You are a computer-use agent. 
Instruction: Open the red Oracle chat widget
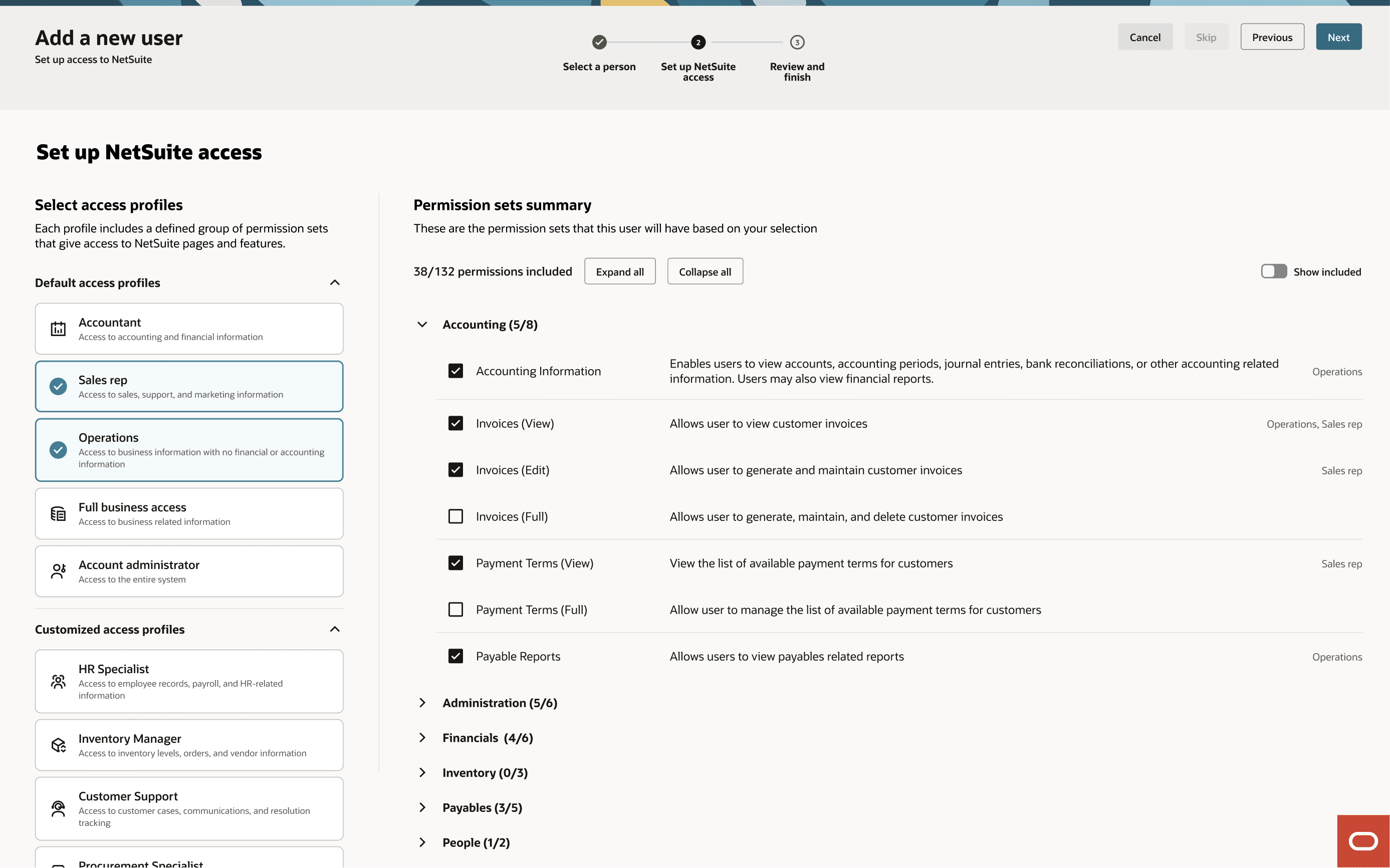coord(1362,841)
